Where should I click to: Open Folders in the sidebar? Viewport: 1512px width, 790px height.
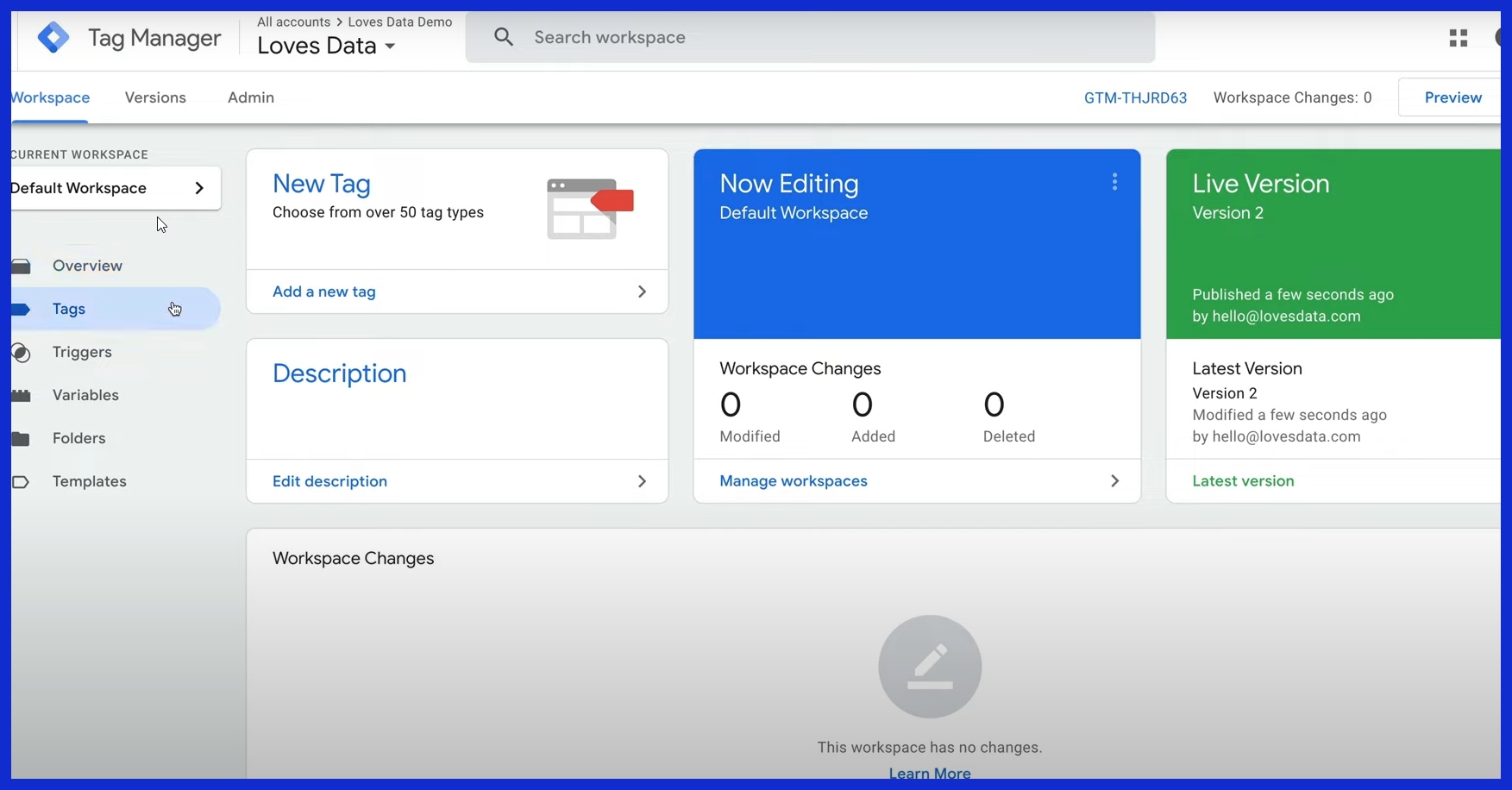[x=78, y=438]
